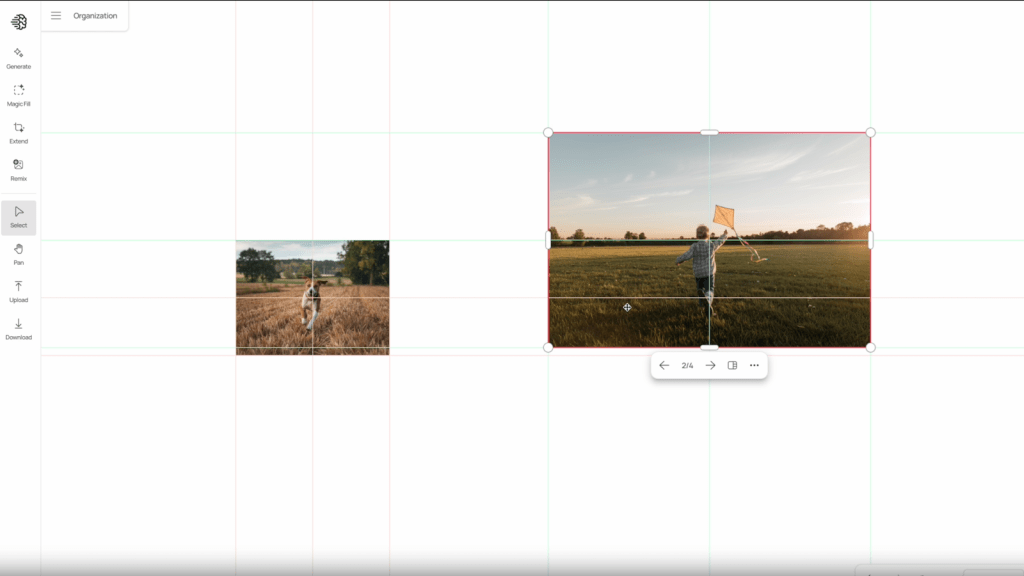Click the app logo above the toolbar

(18, 21)
